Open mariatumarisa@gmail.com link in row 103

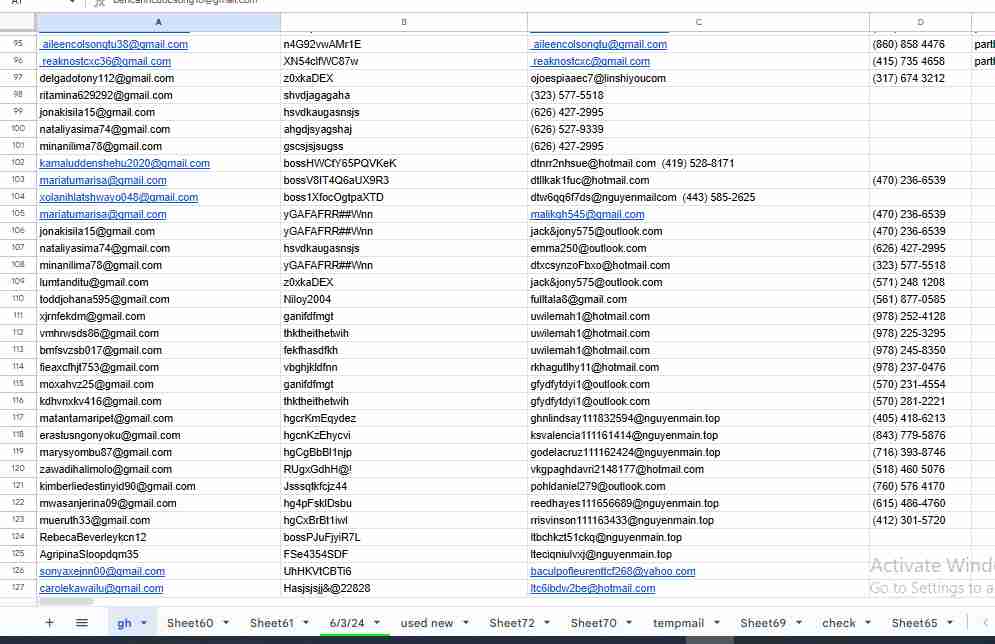(103, 180)
